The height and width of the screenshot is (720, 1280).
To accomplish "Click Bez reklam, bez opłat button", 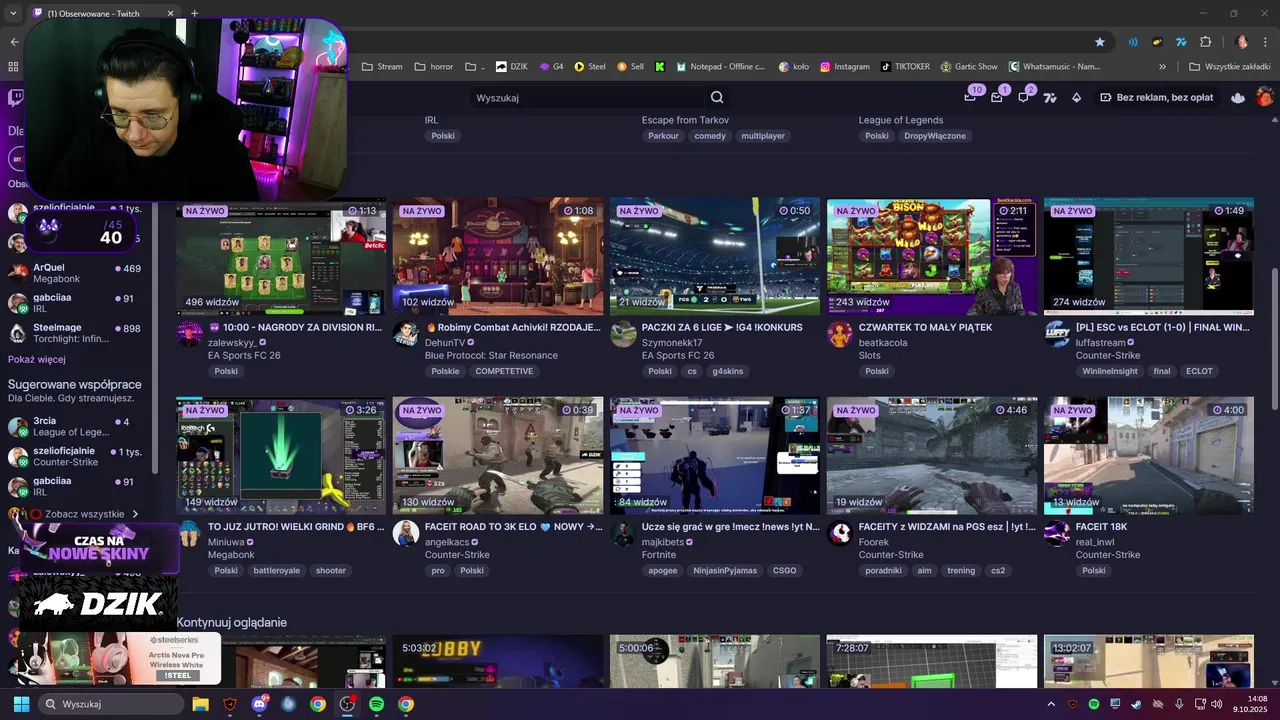I will pos(1156,98).
